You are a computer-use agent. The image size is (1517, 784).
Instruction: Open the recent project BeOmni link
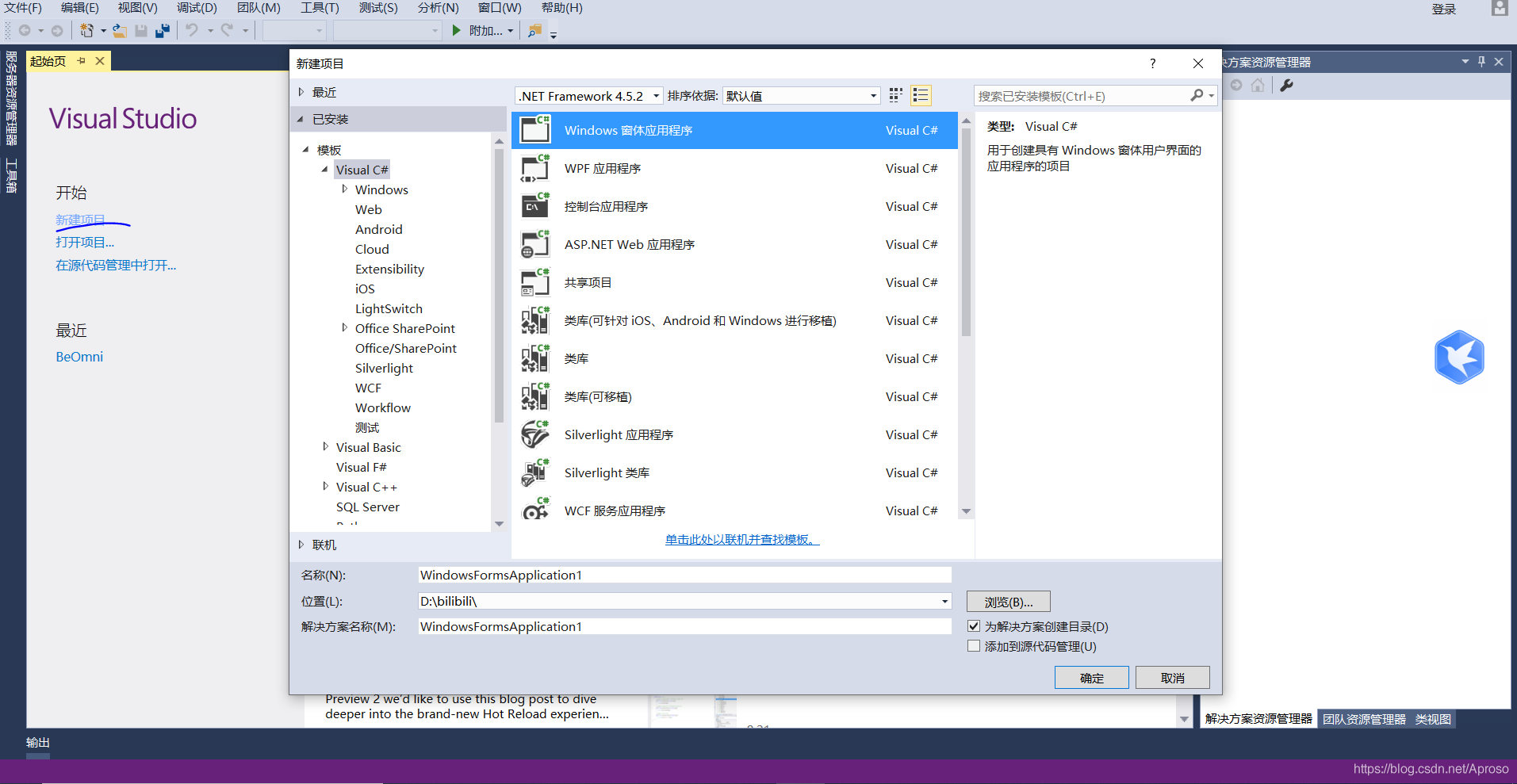click(79, 357)
